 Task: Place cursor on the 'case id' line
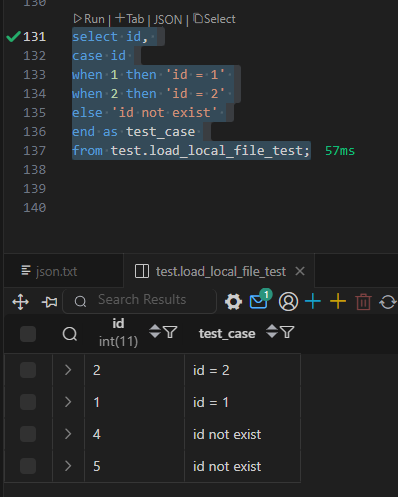coord(99,56)
